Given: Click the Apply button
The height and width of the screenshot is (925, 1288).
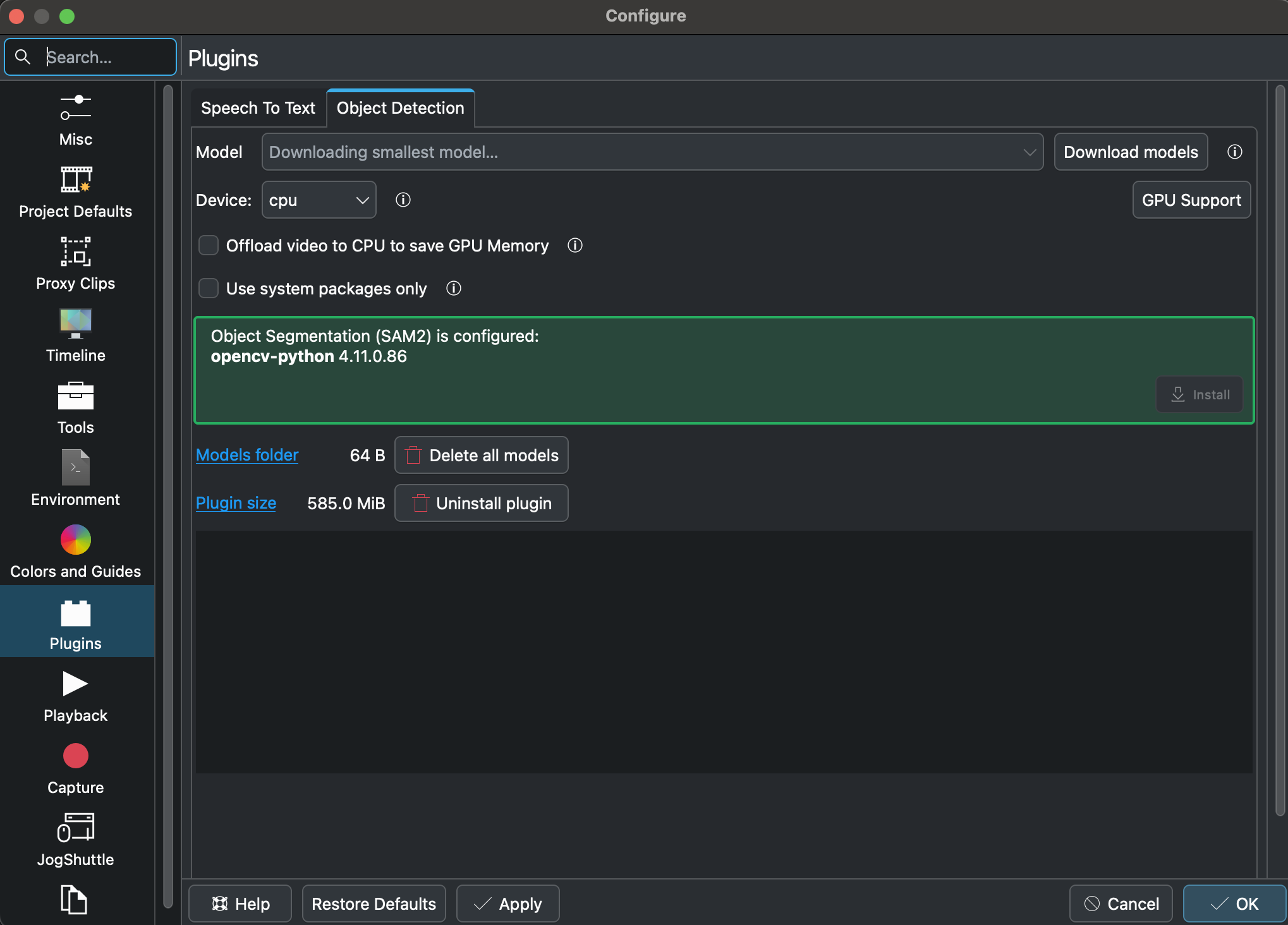Looking at the screenshot, I should pos(507,904).
